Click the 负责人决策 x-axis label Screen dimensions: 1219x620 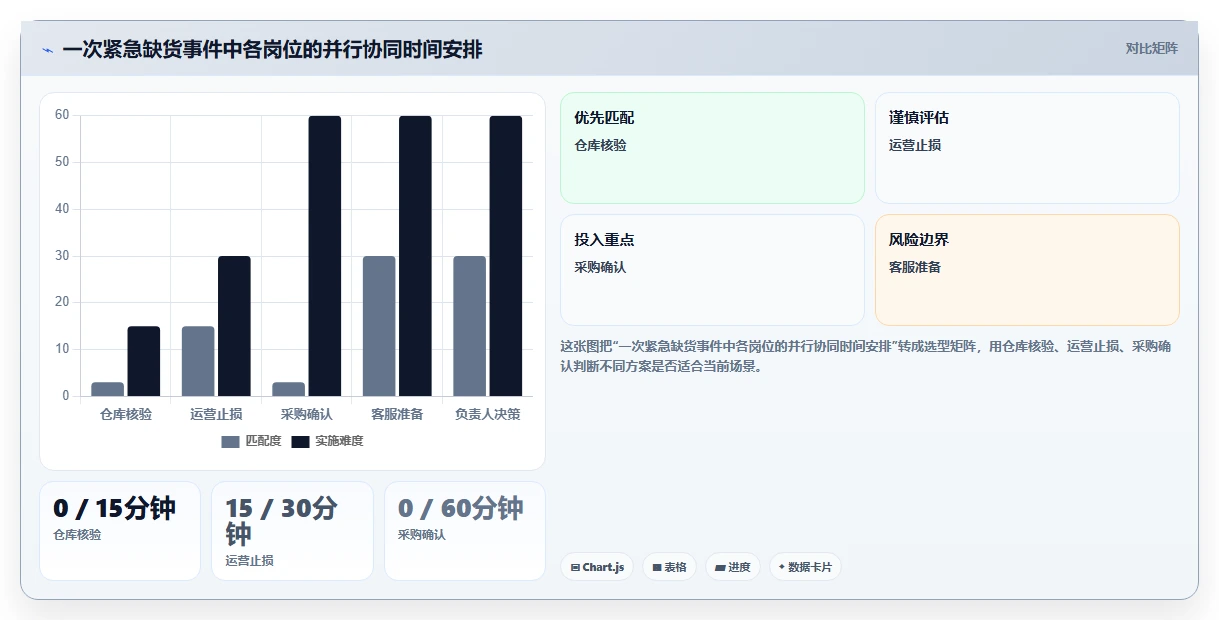pyautogui.click(x=488, y=414)
